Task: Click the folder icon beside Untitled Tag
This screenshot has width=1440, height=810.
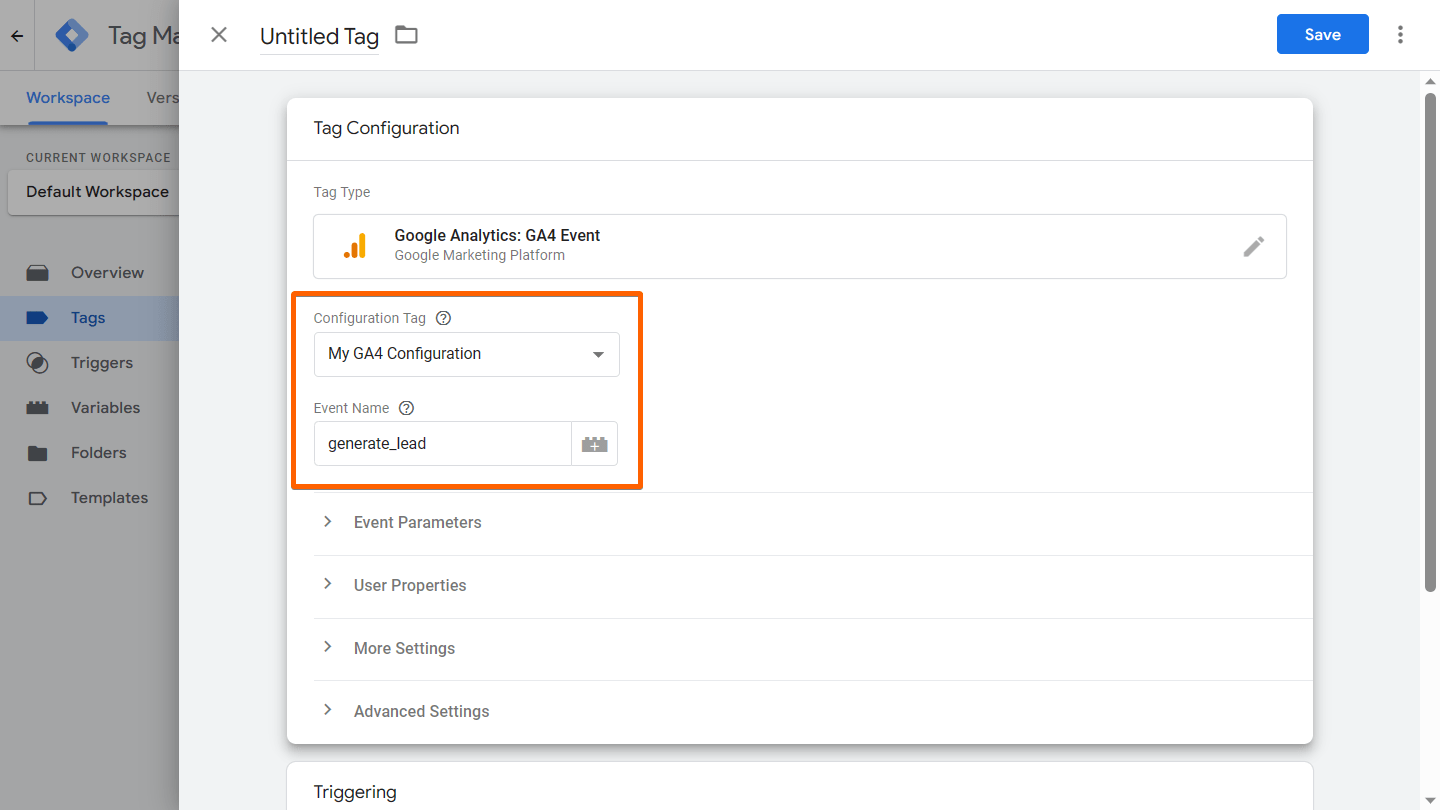Action: click(x=406, y=36)
